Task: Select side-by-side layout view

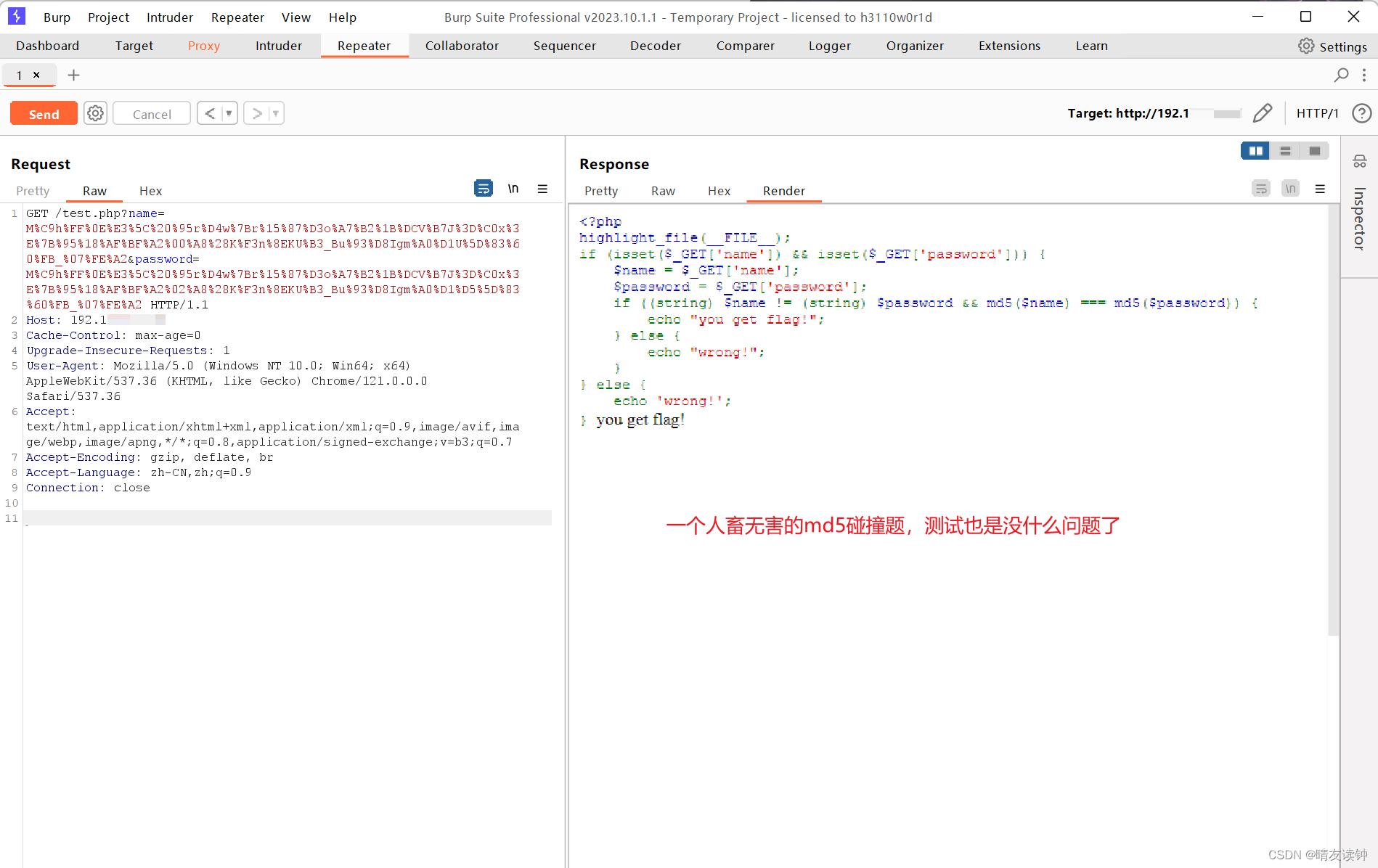Action: (1255, 151)
